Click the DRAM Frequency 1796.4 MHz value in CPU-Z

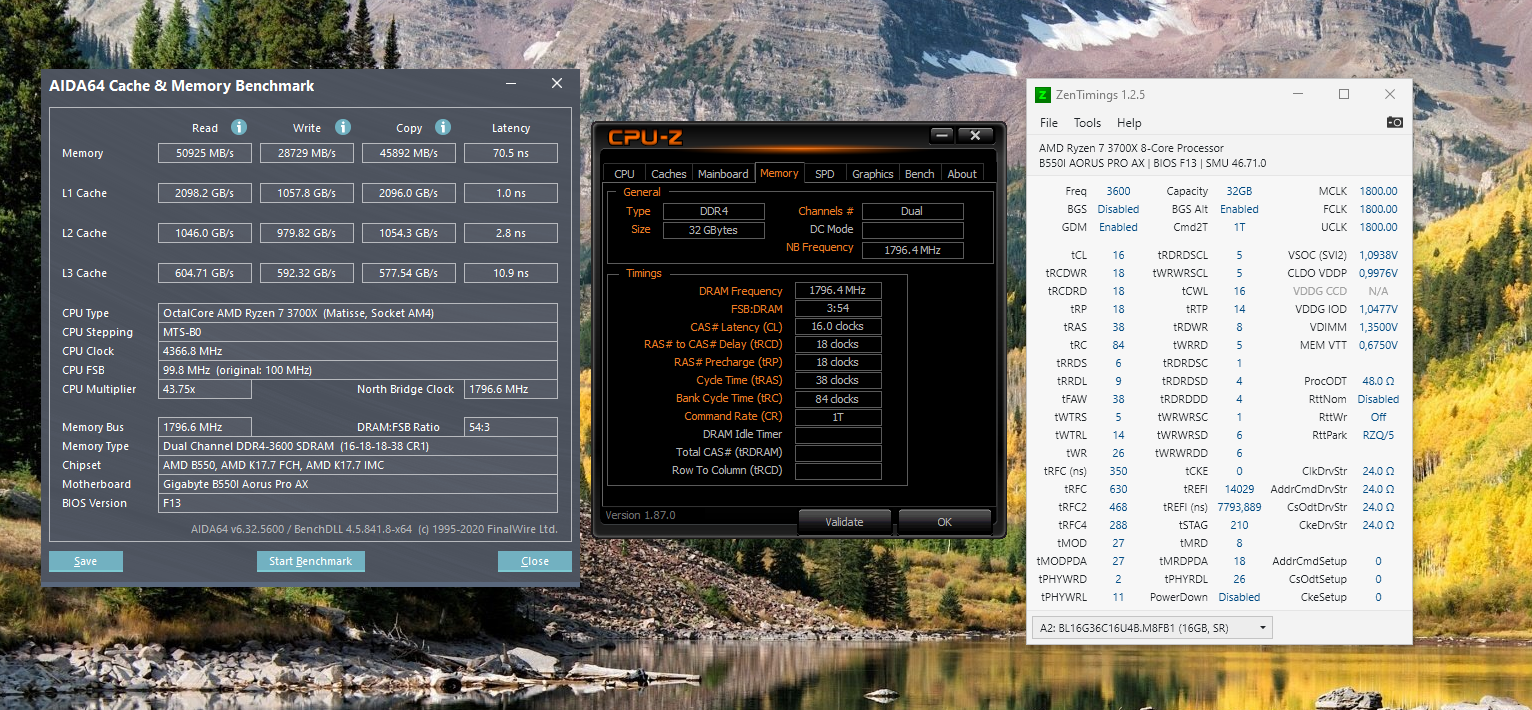(x=838, y=290)
